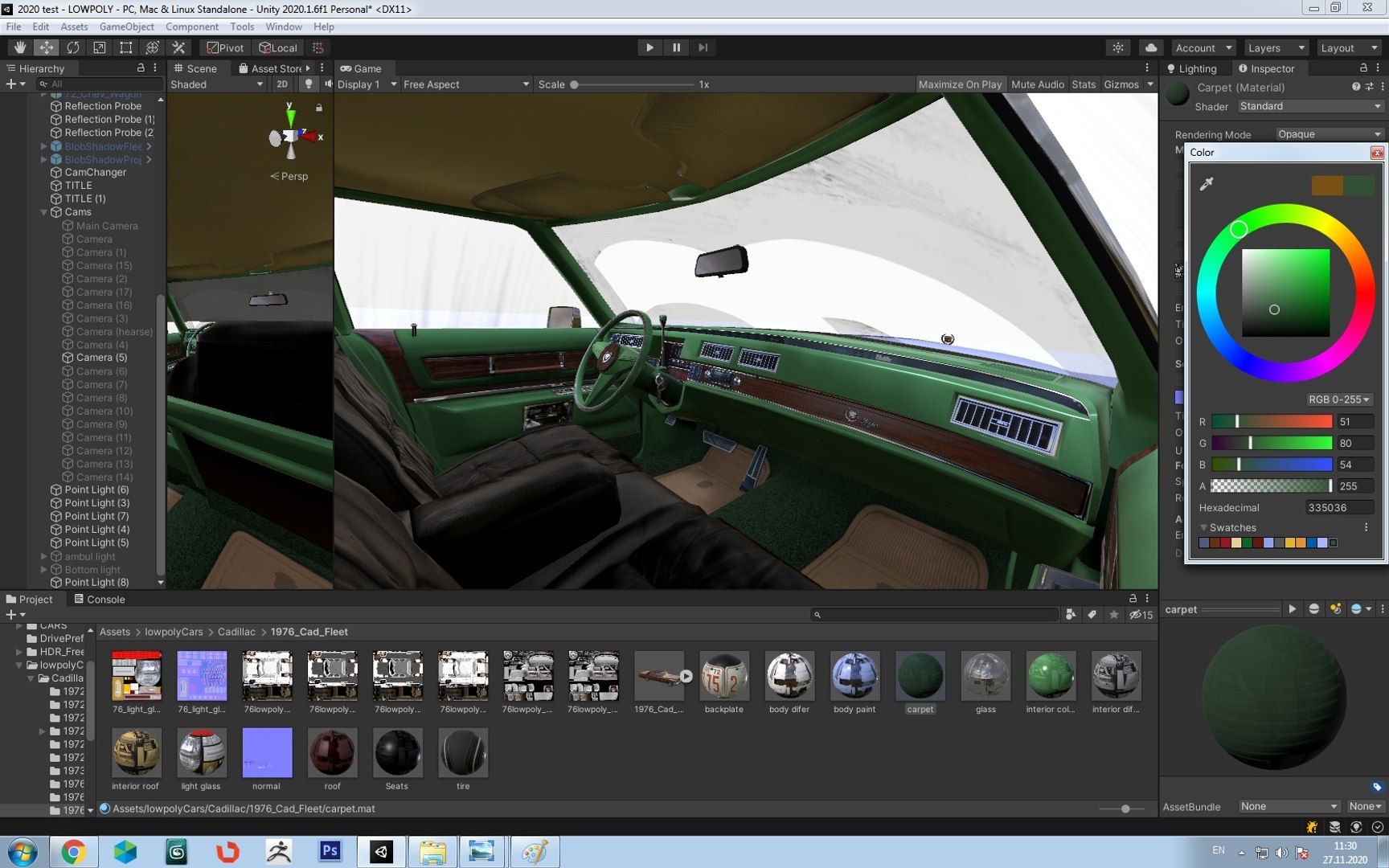Select the Rect transform tool

(x=126, y=47)
